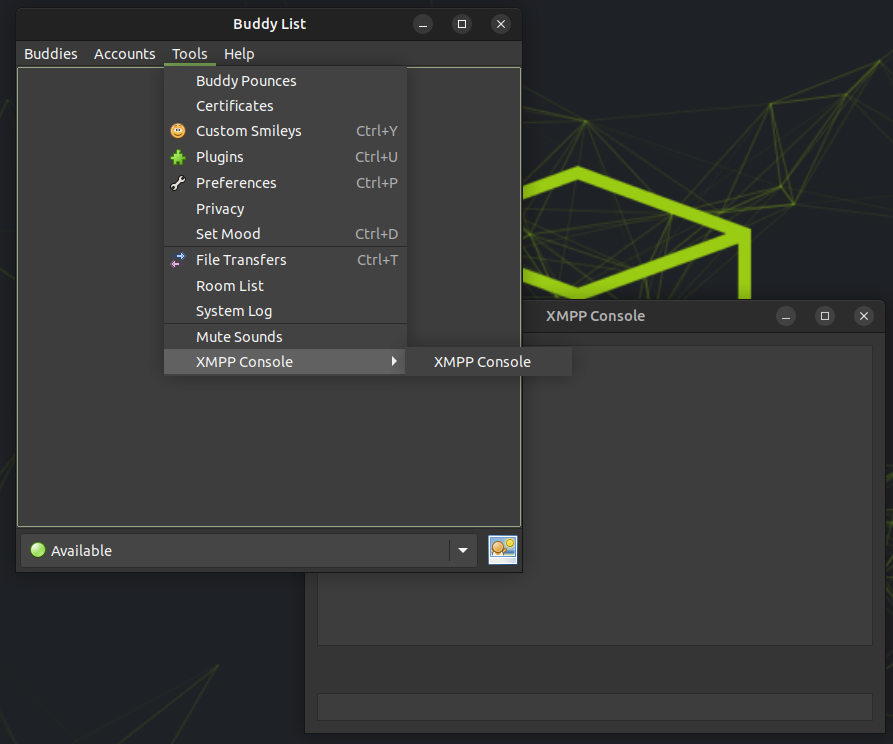Click the green Plugins puzzle piece icon
Screen dimensions: 893x744
[178, 157]
